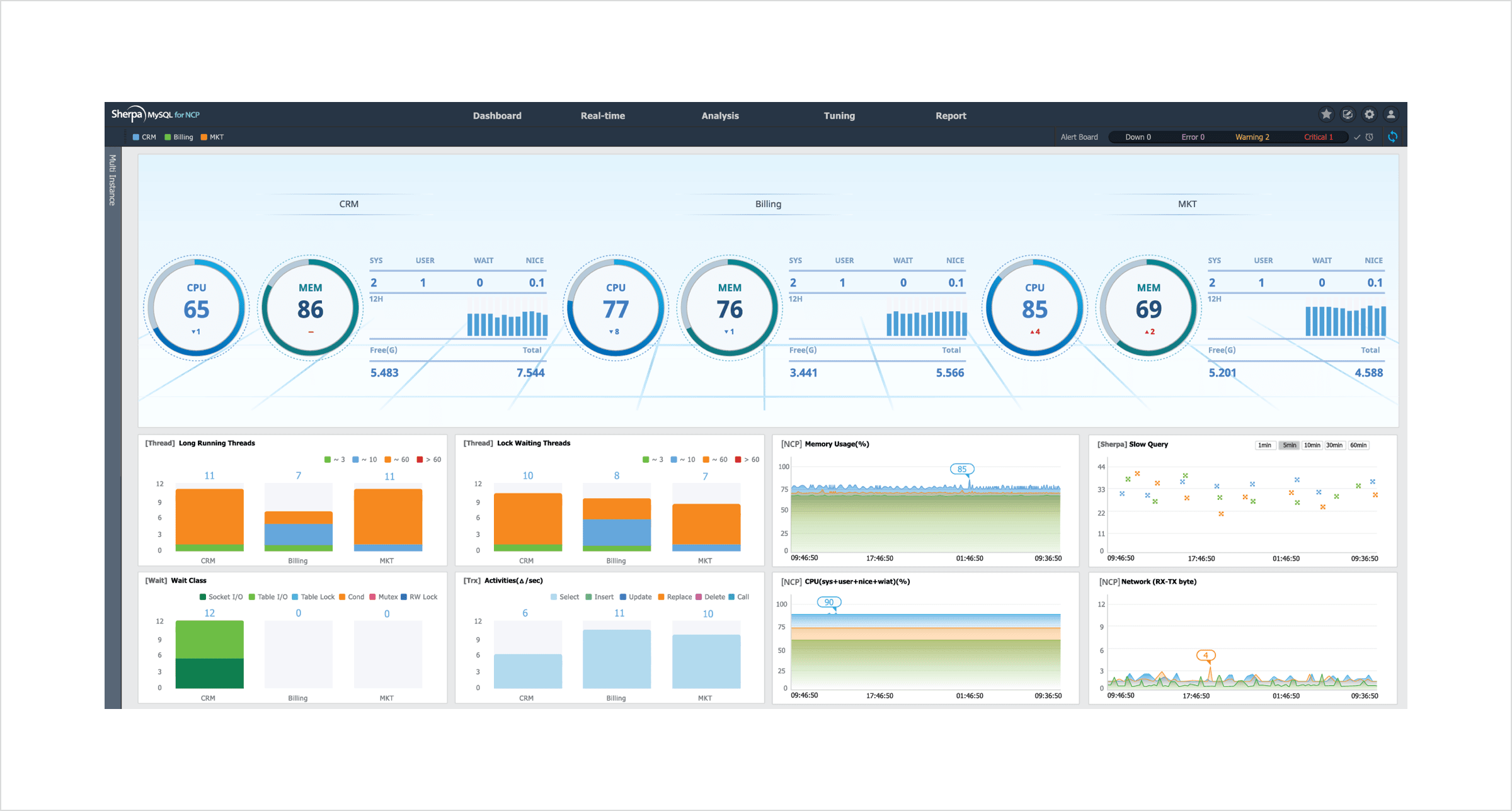
Task: Open the Real-time menu
Action: coord(602,116)
